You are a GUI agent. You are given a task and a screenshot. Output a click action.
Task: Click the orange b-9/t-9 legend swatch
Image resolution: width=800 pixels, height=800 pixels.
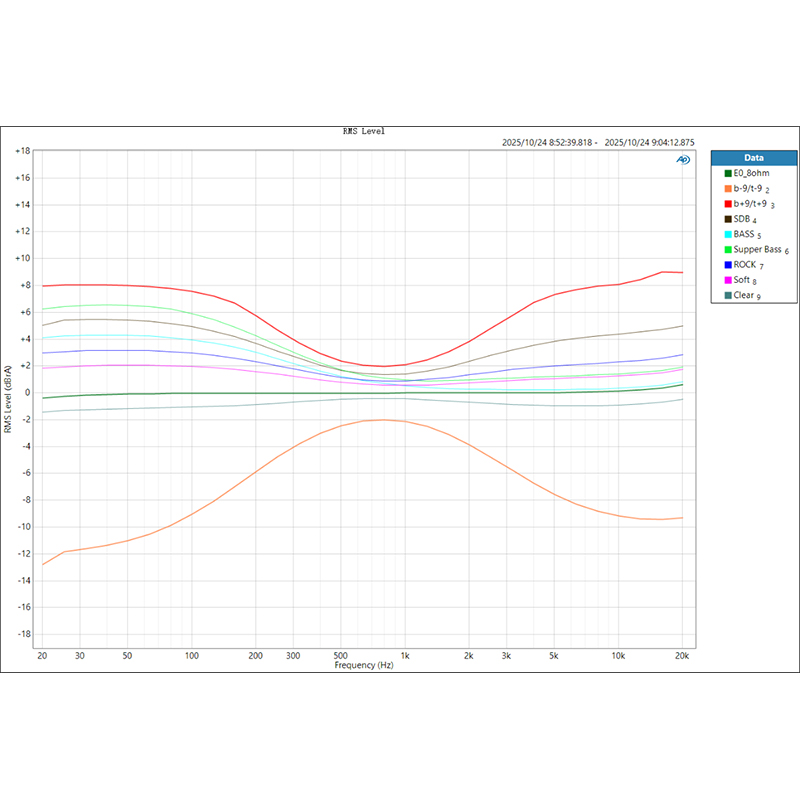[729, 189]
